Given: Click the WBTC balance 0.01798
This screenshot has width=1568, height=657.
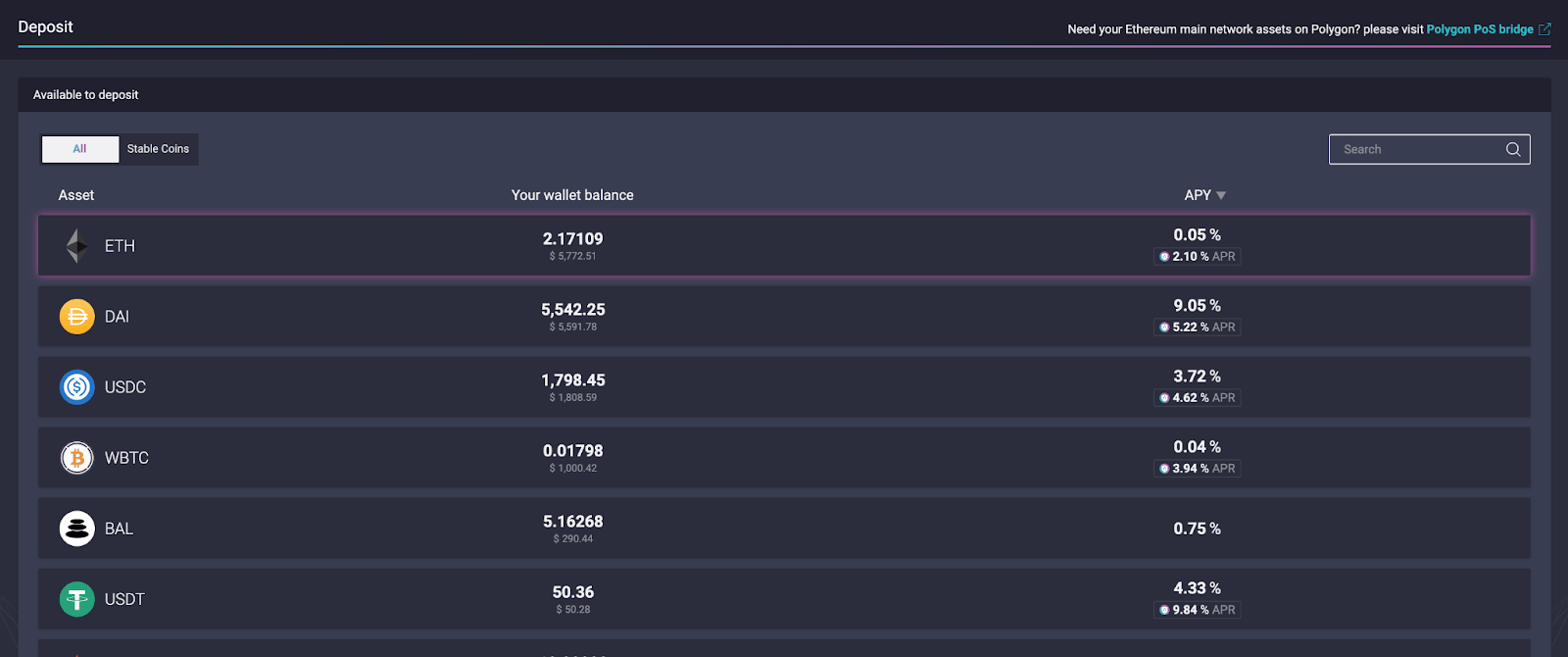Looking at the screenshot, I should click(x=573, y=450).
